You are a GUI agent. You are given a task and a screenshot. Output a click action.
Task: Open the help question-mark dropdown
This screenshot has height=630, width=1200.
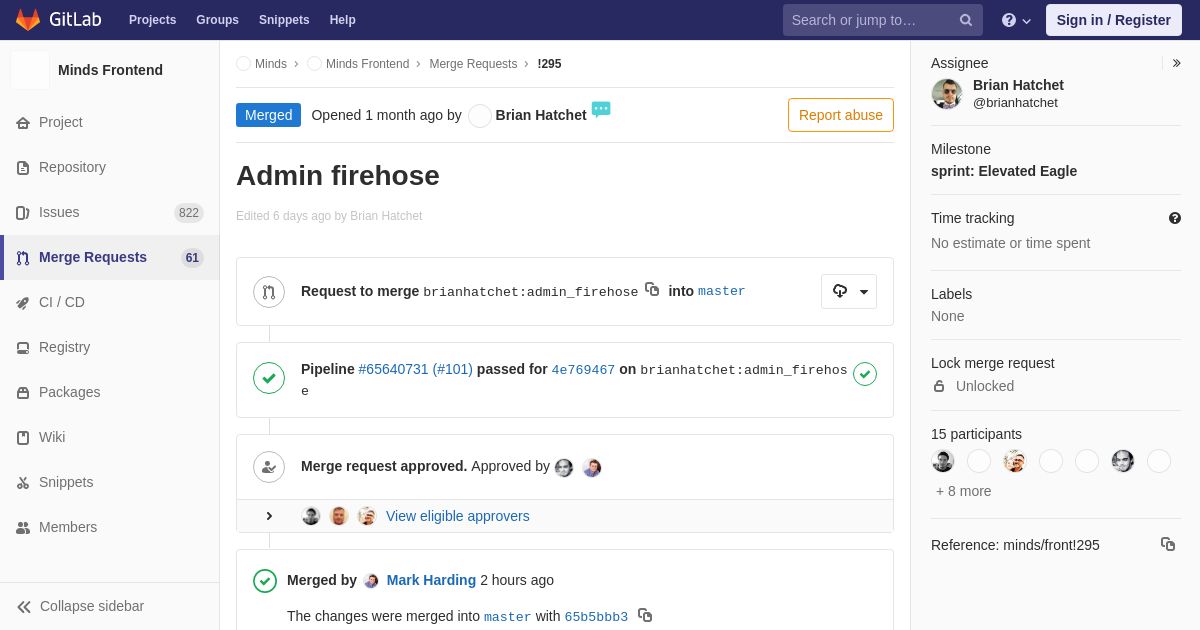(x=1016, y=20)
